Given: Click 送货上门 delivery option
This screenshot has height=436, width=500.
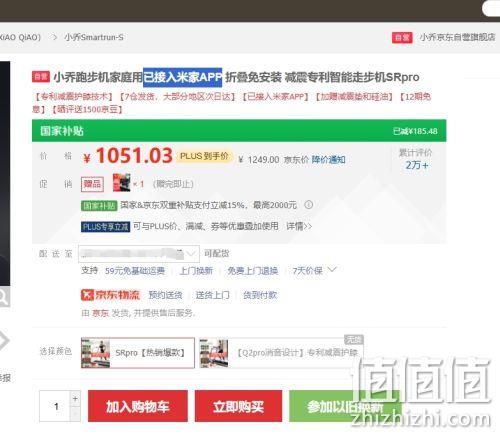Looking at the screenshot, I should [212, 295].
